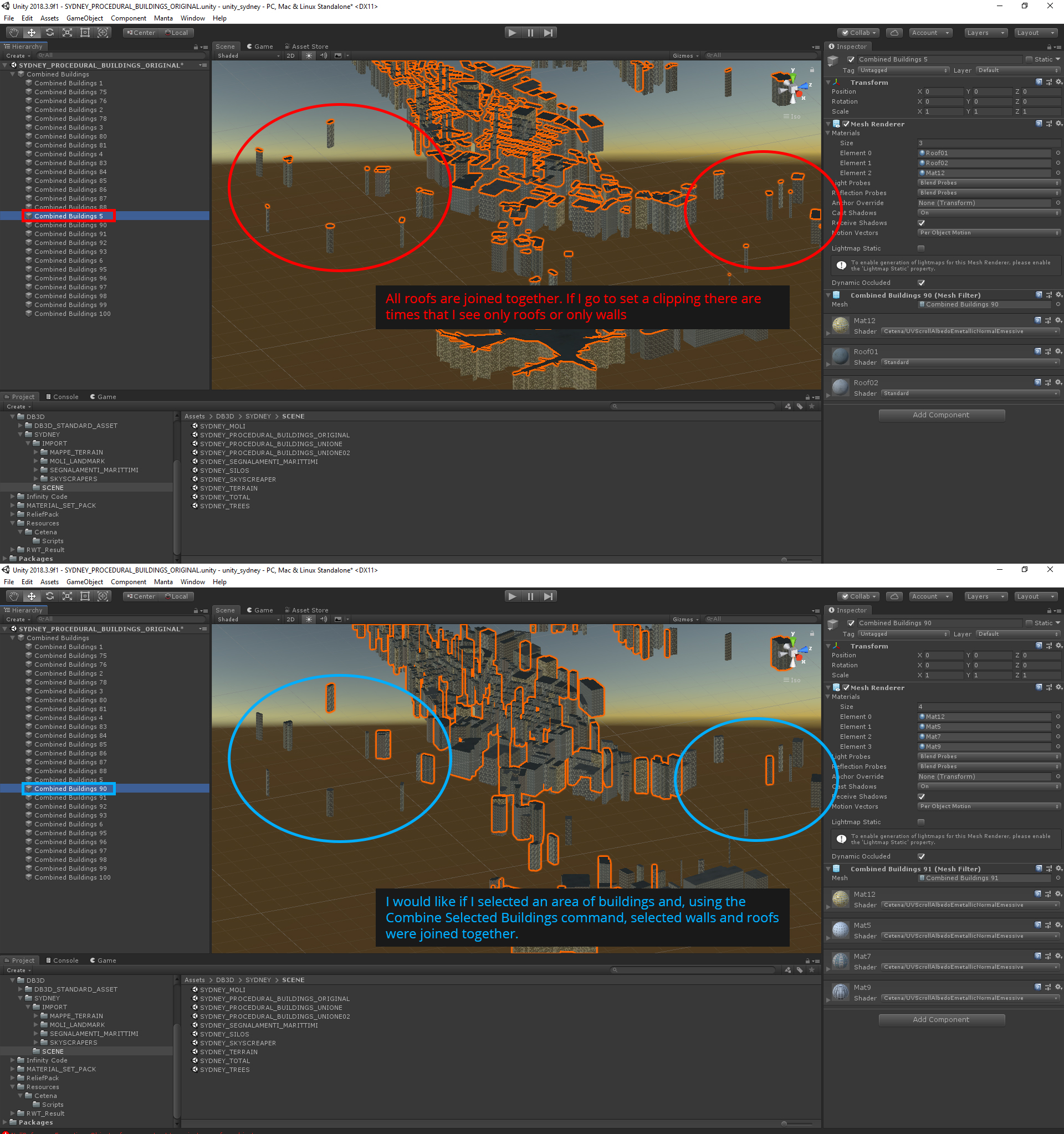The image size is (1064, 1134).
Task: Toggle Lightmap Static for Combined Buildings 5
Action: pos(921,248)
